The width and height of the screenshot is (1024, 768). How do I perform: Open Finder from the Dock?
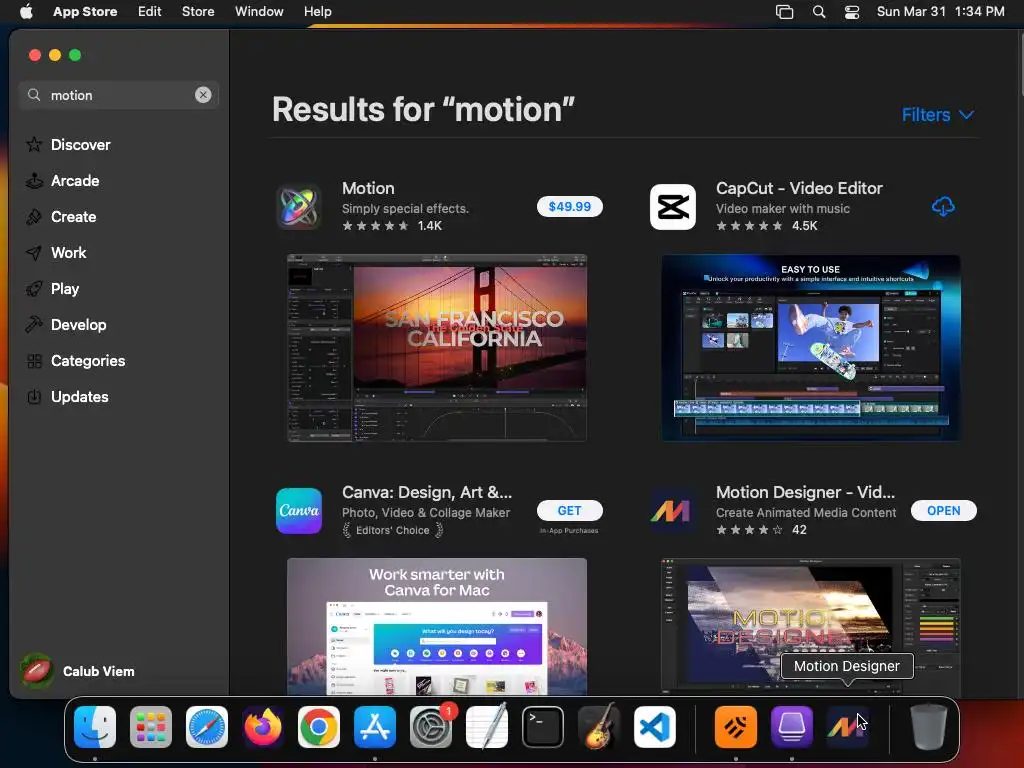[x=95, y=727]
